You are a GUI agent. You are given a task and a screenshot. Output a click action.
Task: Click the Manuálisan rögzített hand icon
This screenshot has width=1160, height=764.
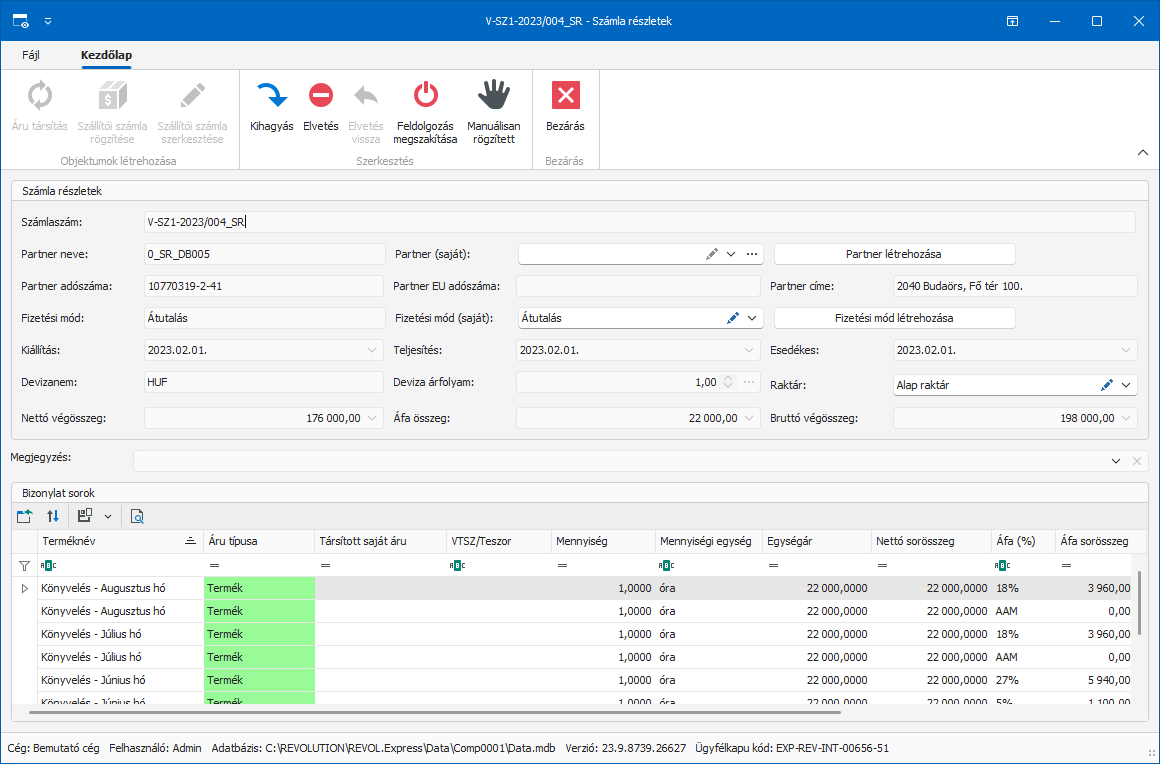click(493, 95)
